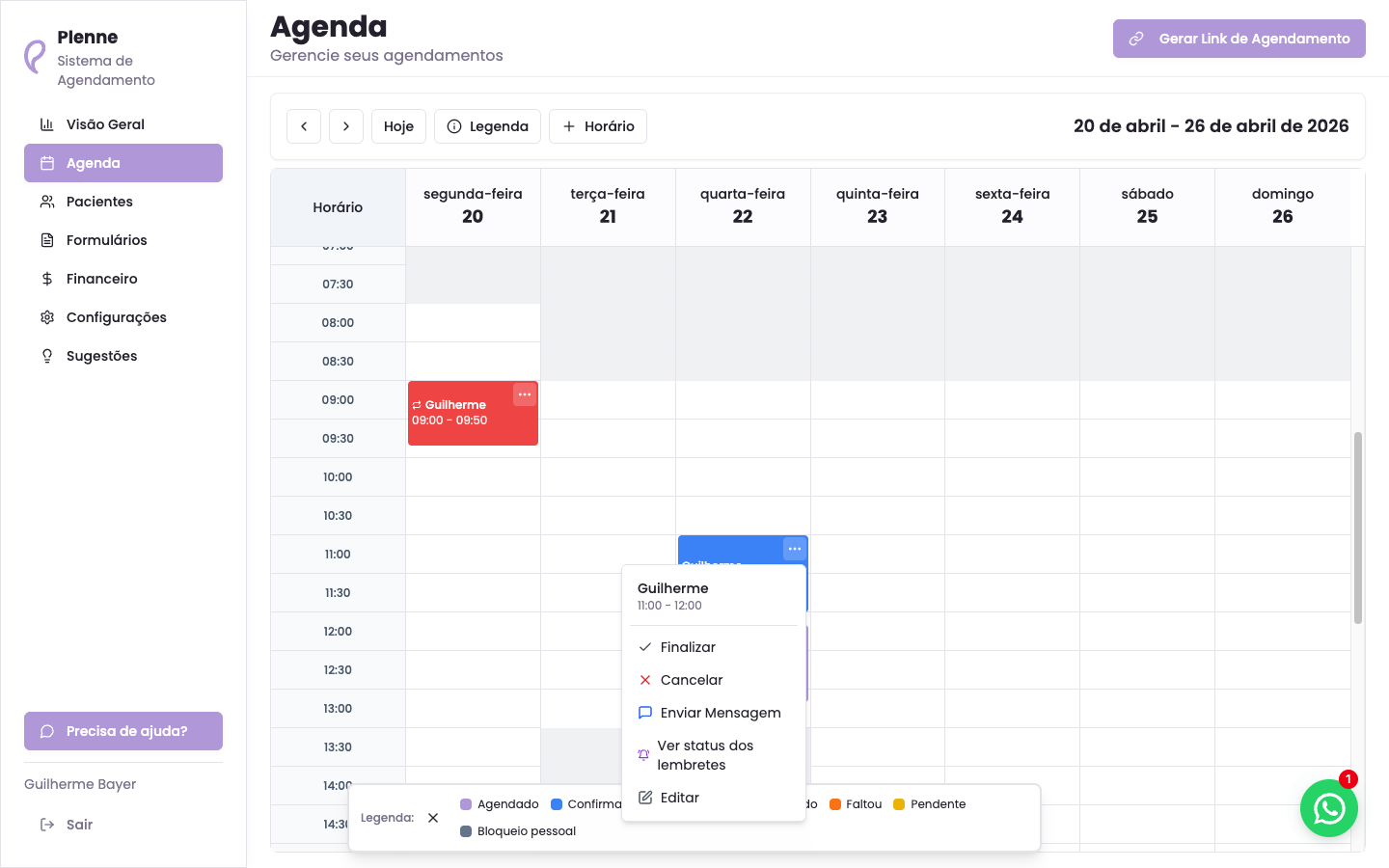Go to previous week arrow

click(304, 126)
